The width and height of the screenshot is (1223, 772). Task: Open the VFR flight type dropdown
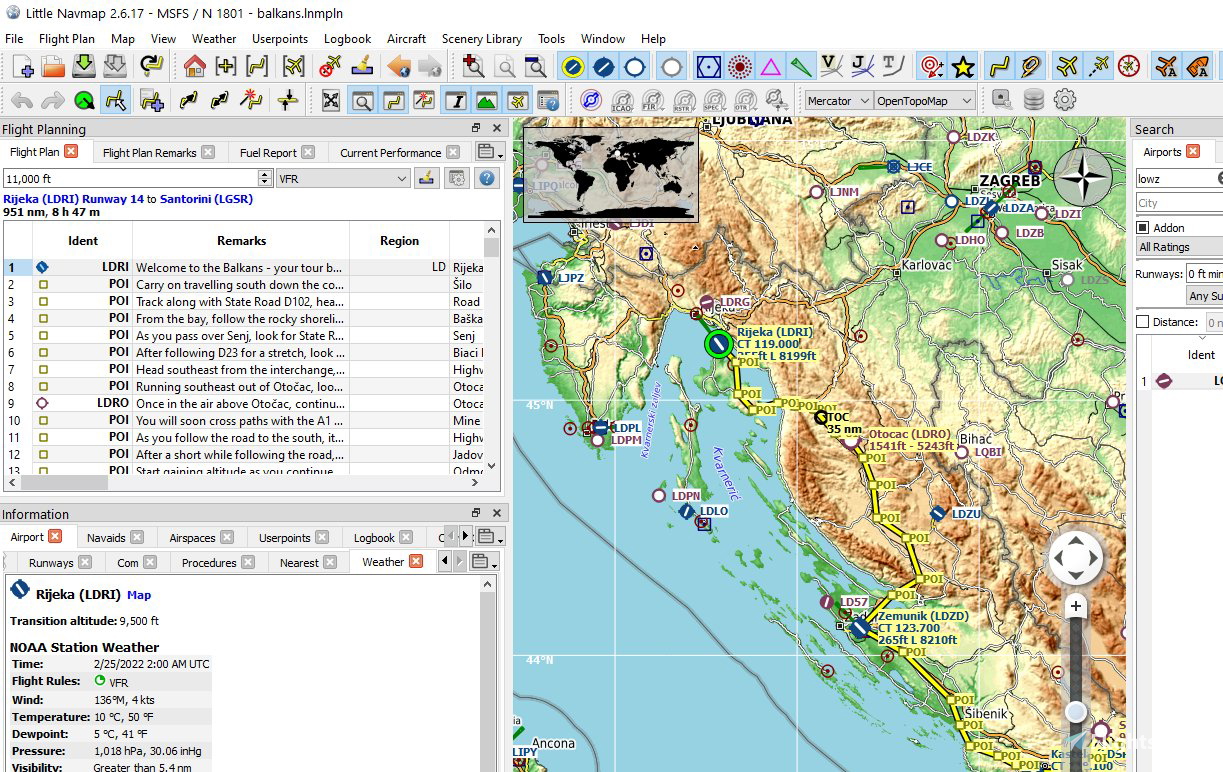[x=343, y=178]
